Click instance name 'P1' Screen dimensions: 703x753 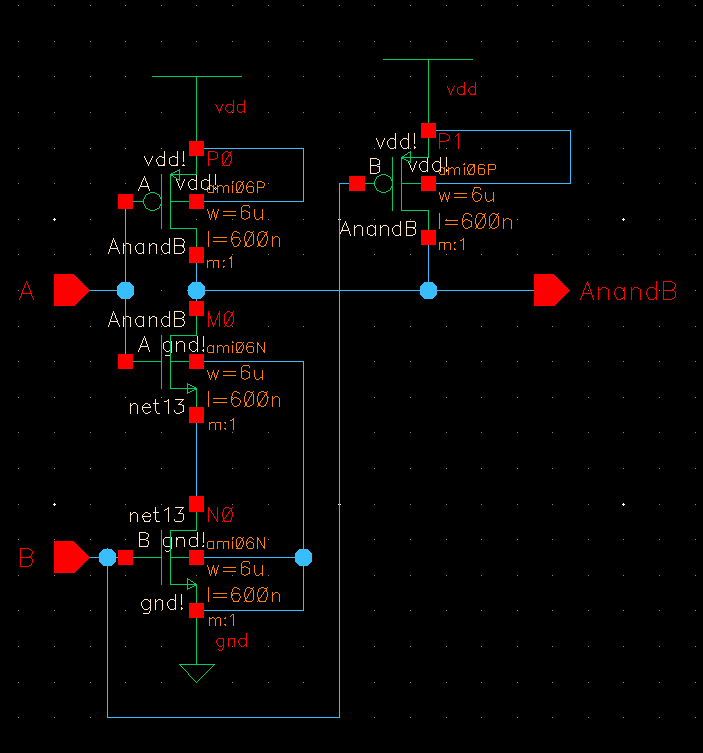(450, 141)
